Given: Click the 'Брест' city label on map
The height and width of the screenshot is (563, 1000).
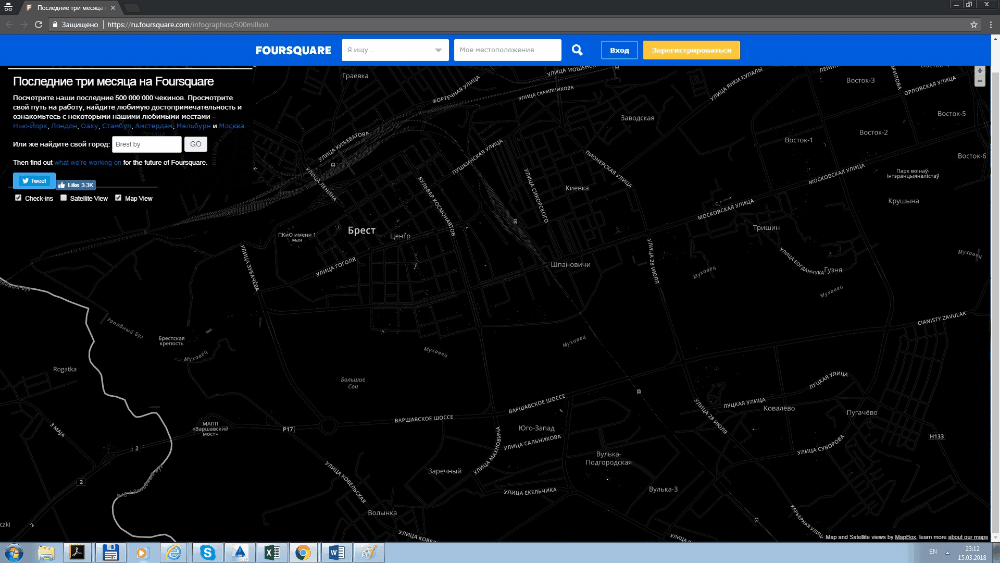Looking at the screenshot, I should 362,230.
